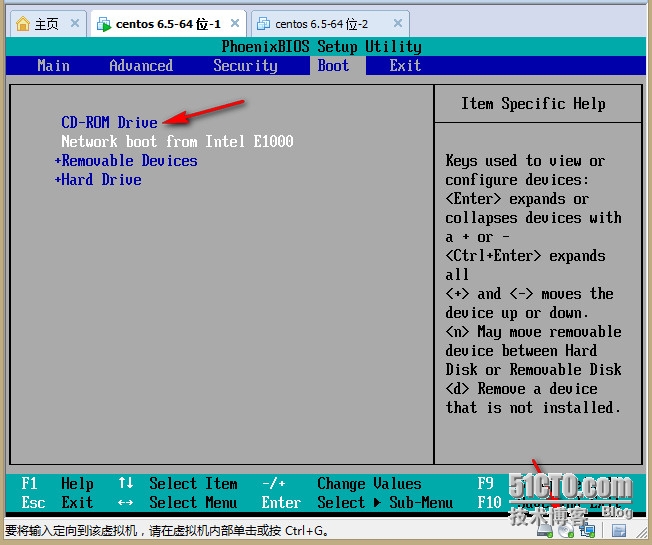
Task: Open the Main BIOS menu
Action: click(53, 66)
